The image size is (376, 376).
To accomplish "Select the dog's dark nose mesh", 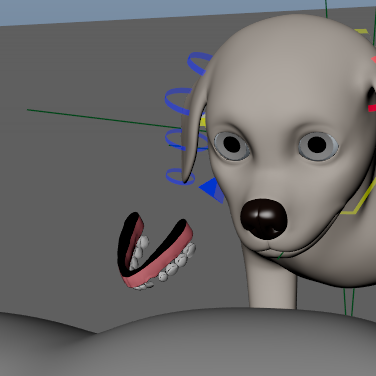I will click(264, 219).
